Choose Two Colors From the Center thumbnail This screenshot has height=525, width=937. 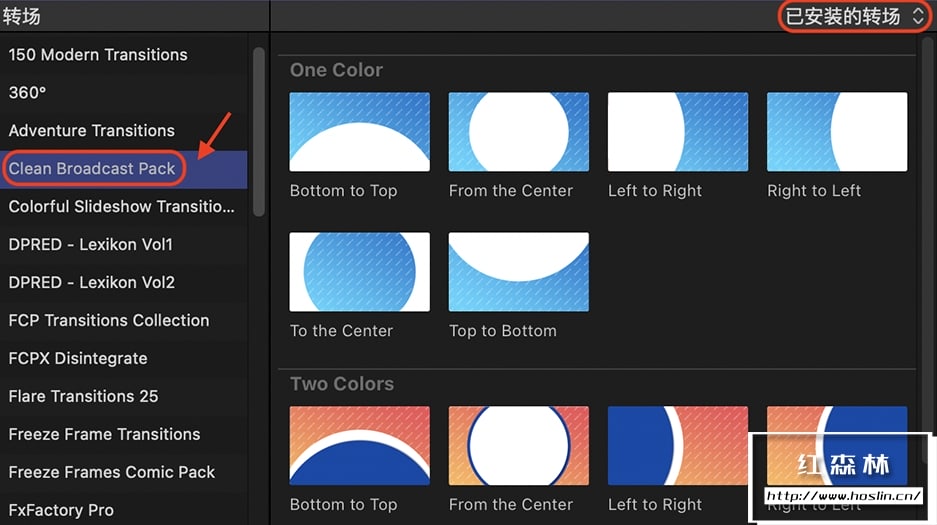coord(519,446)
